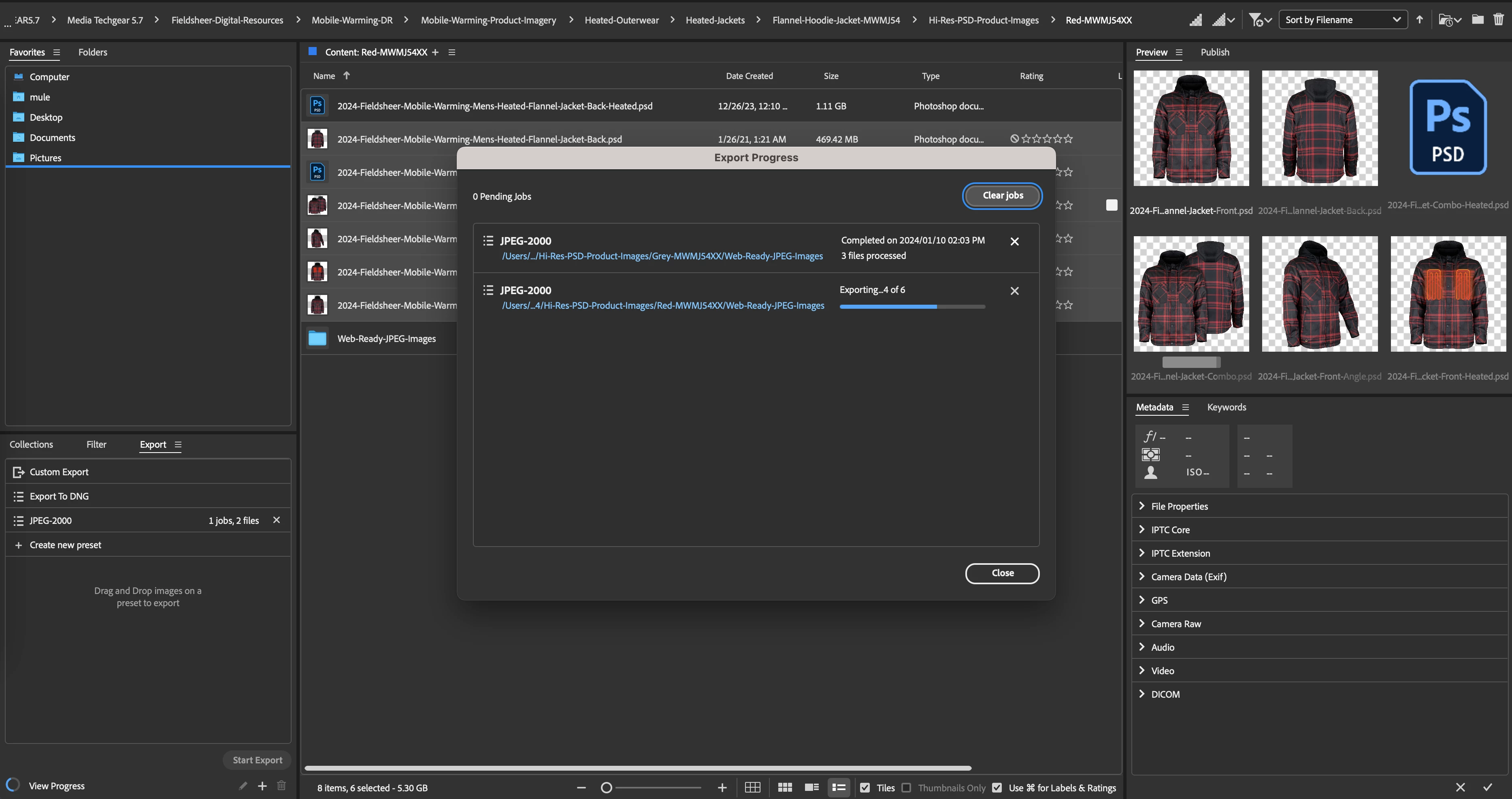
Task: Toggle Use ⌘ for Labels & Ratings
Action: point(997,788)
